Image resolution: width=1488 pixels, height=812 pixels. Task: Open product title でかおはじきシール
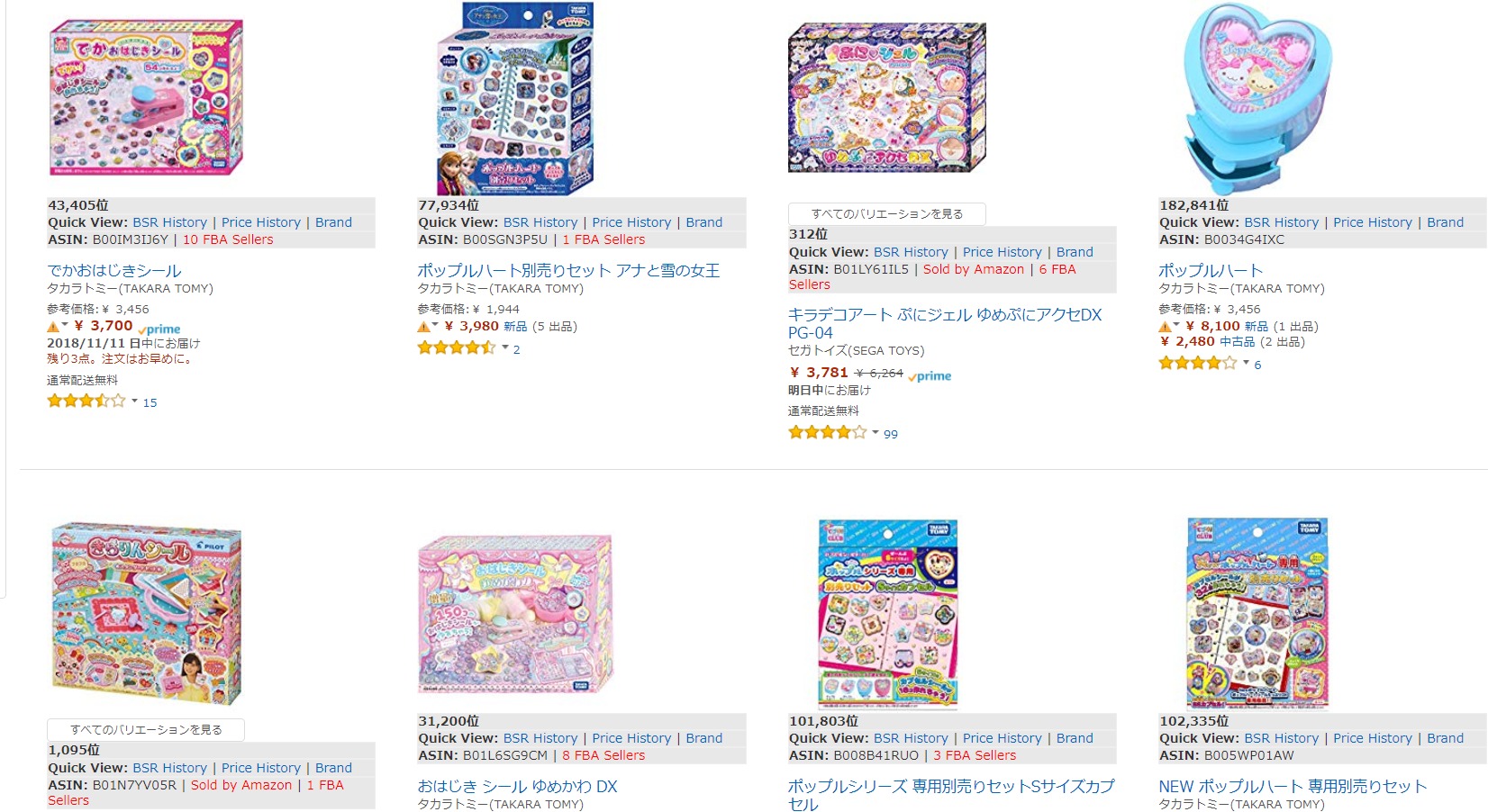[114, 270]
